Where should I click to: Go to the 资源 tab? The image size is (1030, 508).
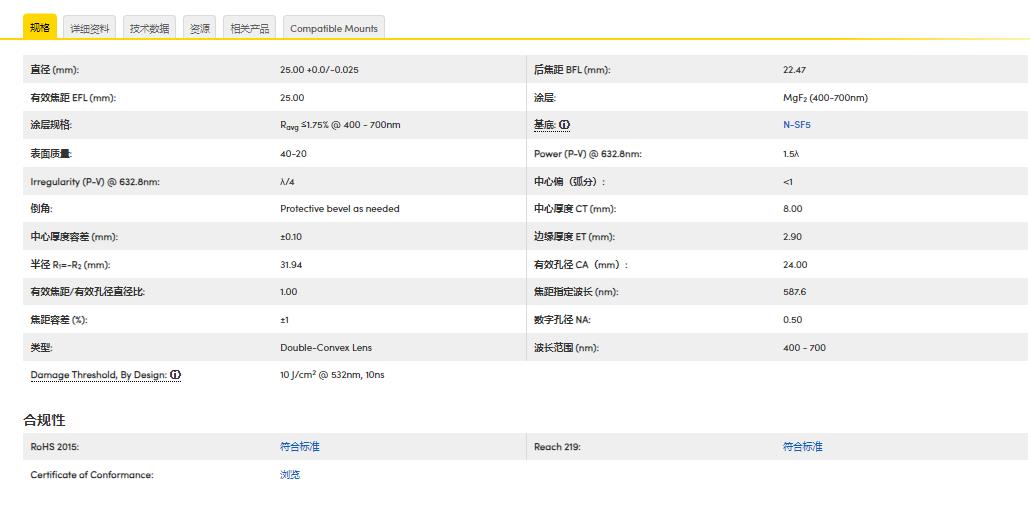[x=200, y=29]
